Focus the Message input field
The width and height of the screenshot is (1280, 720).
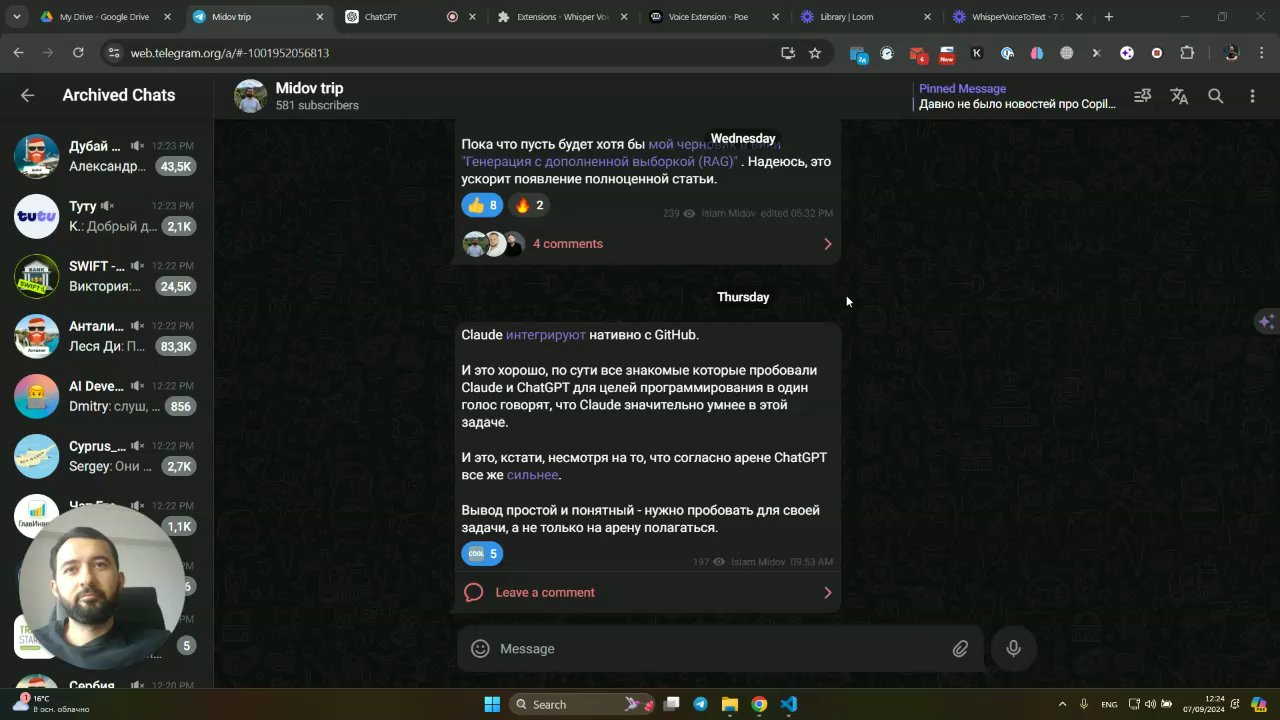coord(720,649)
